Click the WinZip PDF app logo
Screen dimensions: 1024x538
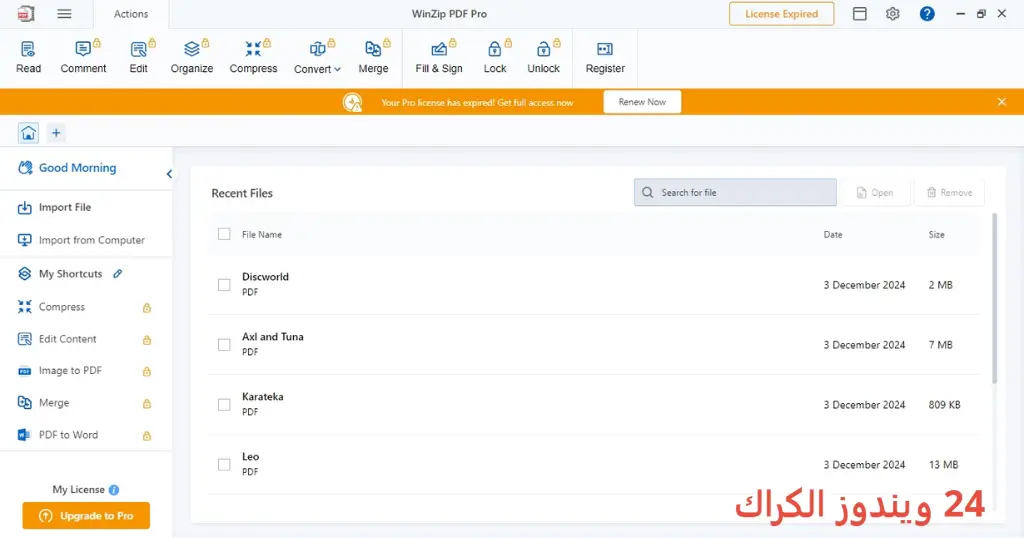coord(25,14)
